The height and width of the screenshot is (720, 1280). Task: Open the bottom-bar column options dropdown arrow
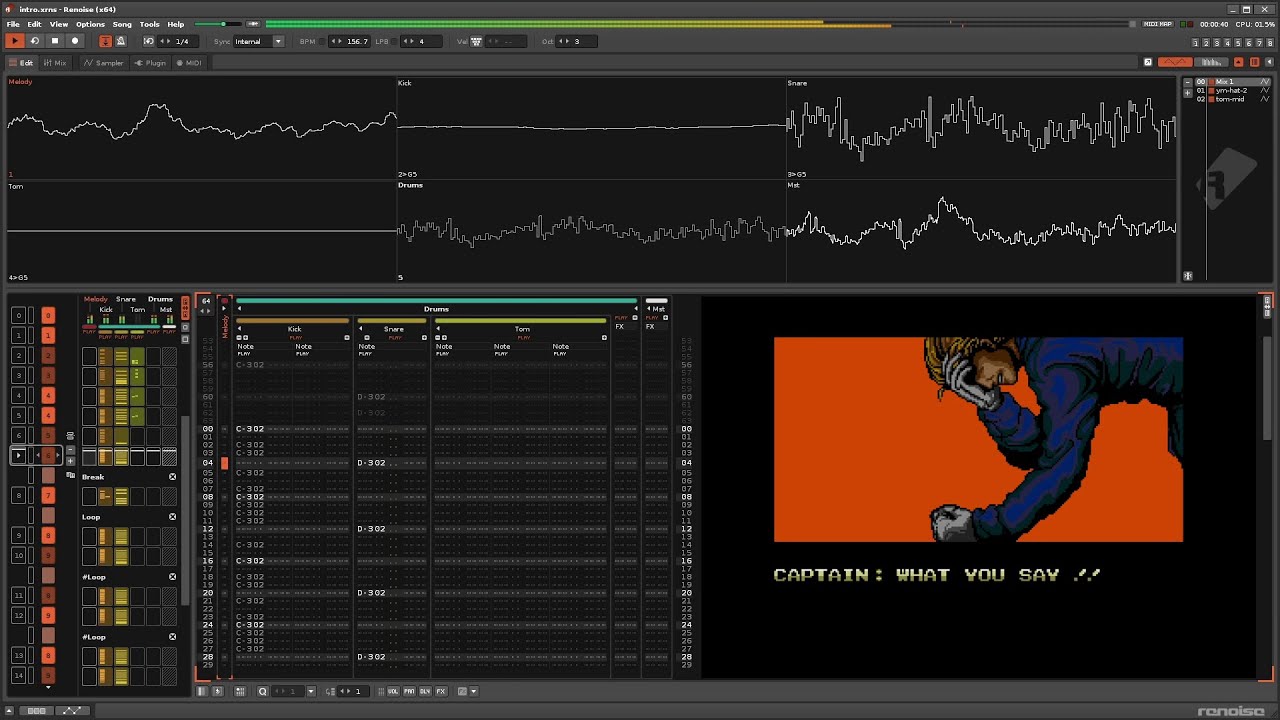tap(473, 691)
